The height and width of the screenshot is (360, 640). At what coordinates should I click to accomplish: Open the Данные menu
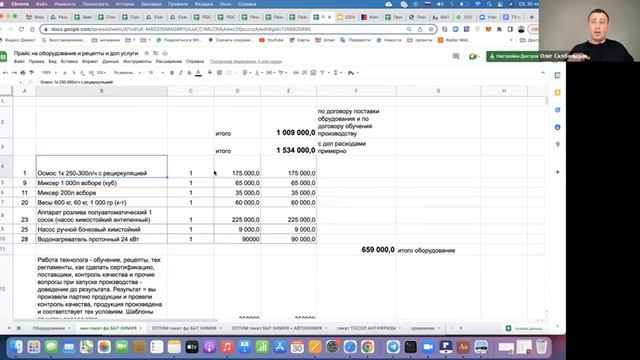point(110,61)
